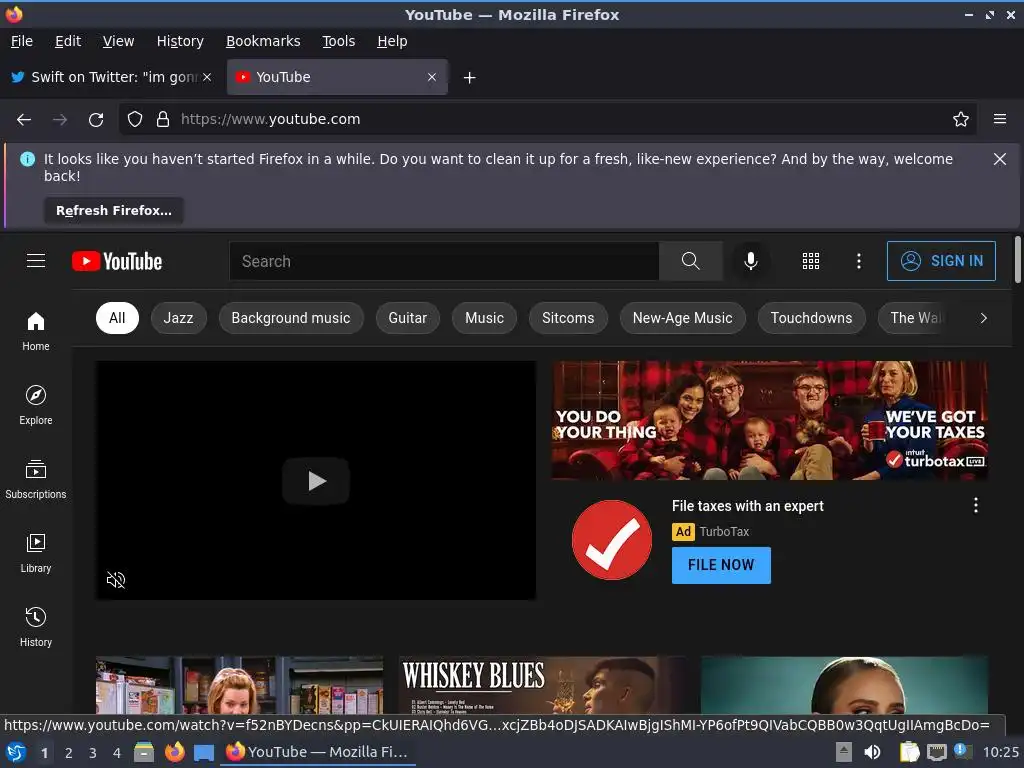The width and height of the screenshot is (1024, 768).
Task: Open the File menu
Action: (x=22, y=41)
